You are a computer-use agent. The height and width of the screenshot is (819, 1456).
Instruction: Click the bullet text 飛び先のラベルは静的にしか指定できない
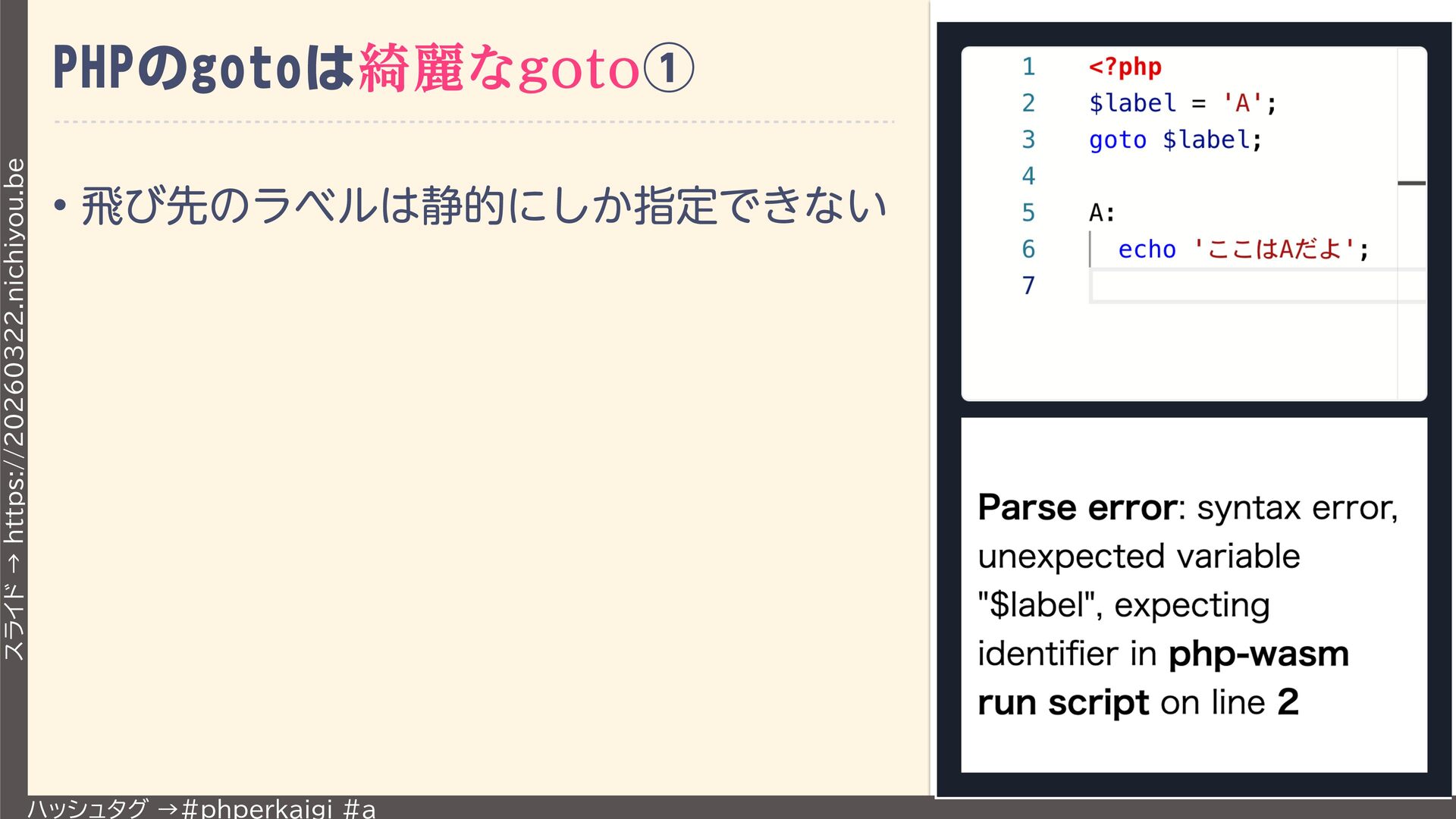tap(484, 206)
